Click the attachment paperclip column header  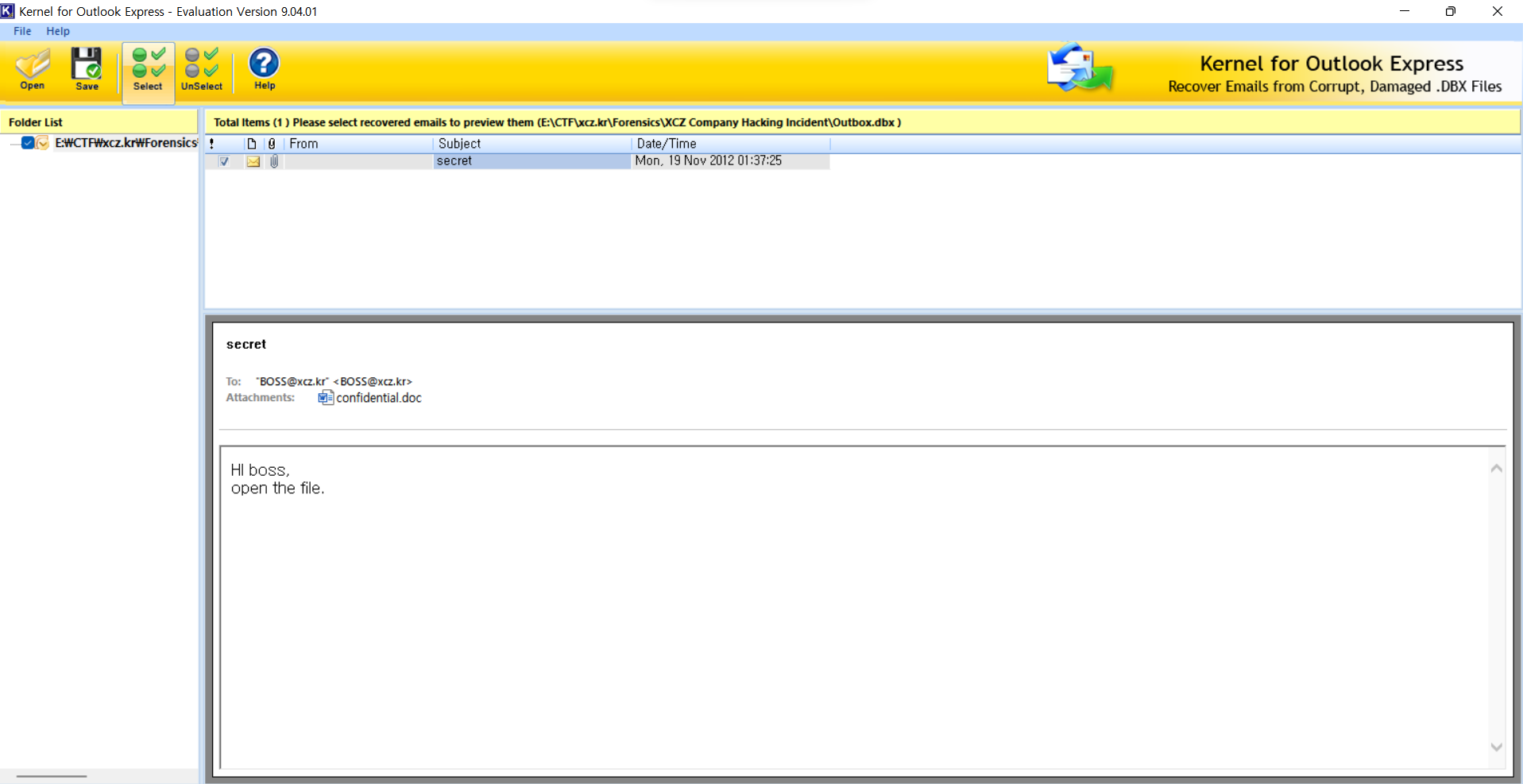pyautogui.click(x=272, y=144)
